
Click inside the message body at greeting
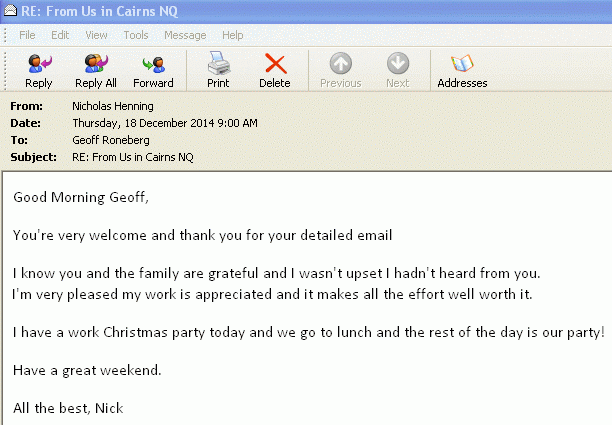pyautogui.click(x=81, y=197)
